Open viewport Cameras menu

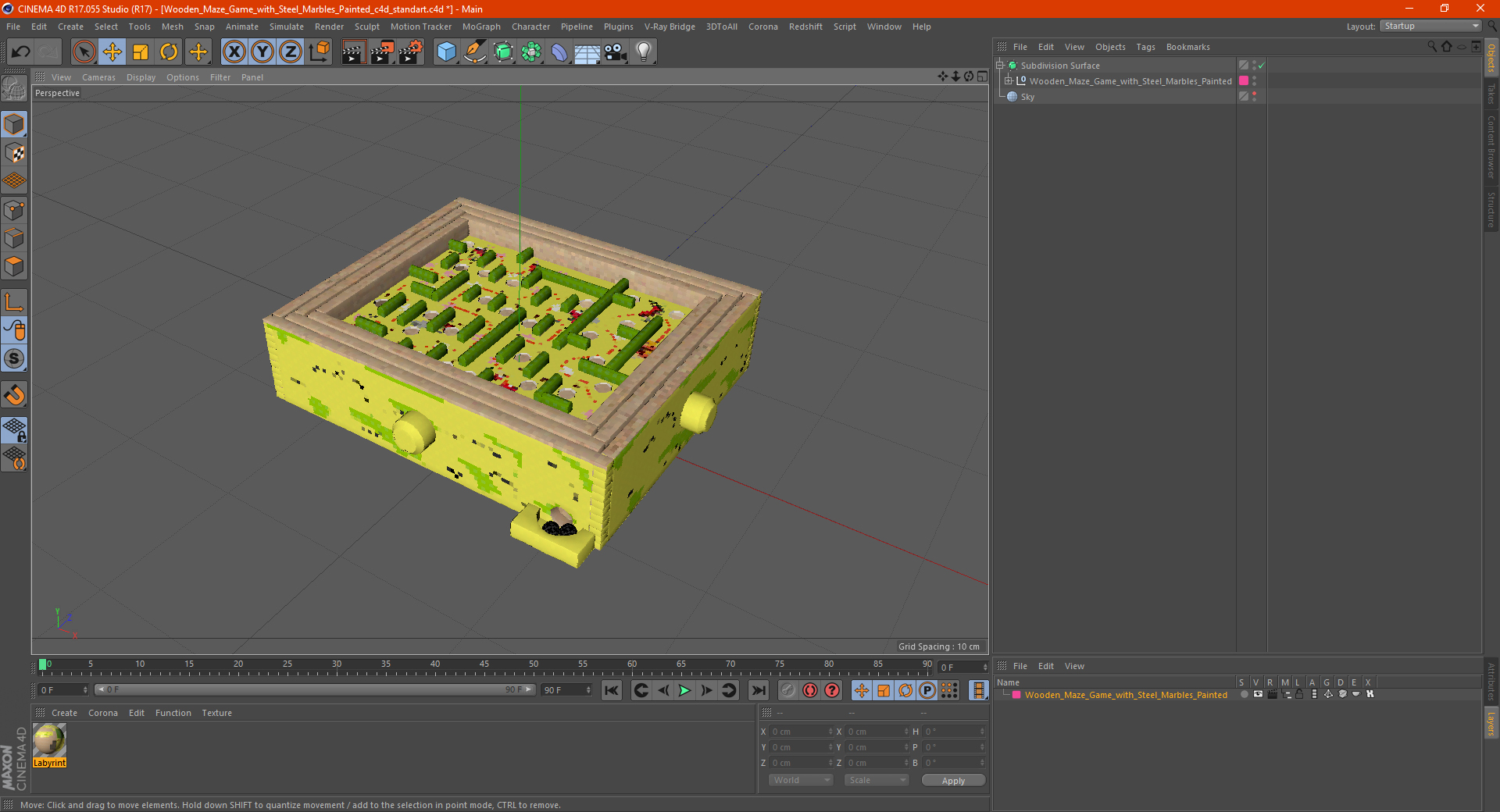pos(98,77)
